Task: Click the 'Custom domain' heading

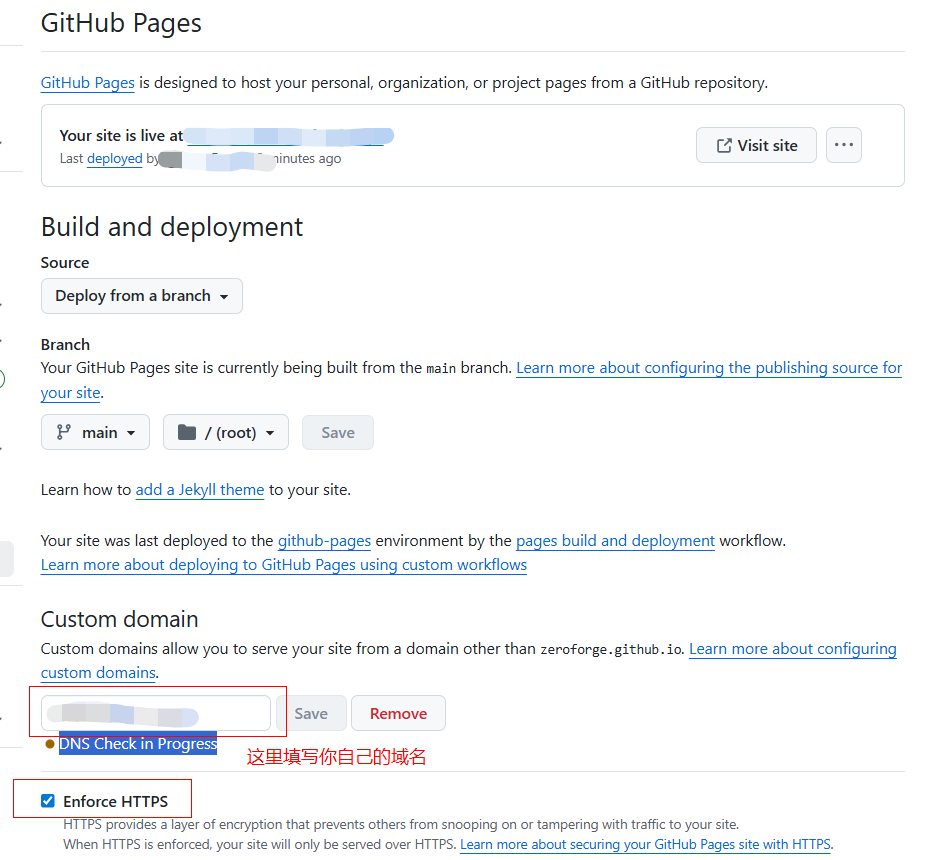Action: click(119, 619)
